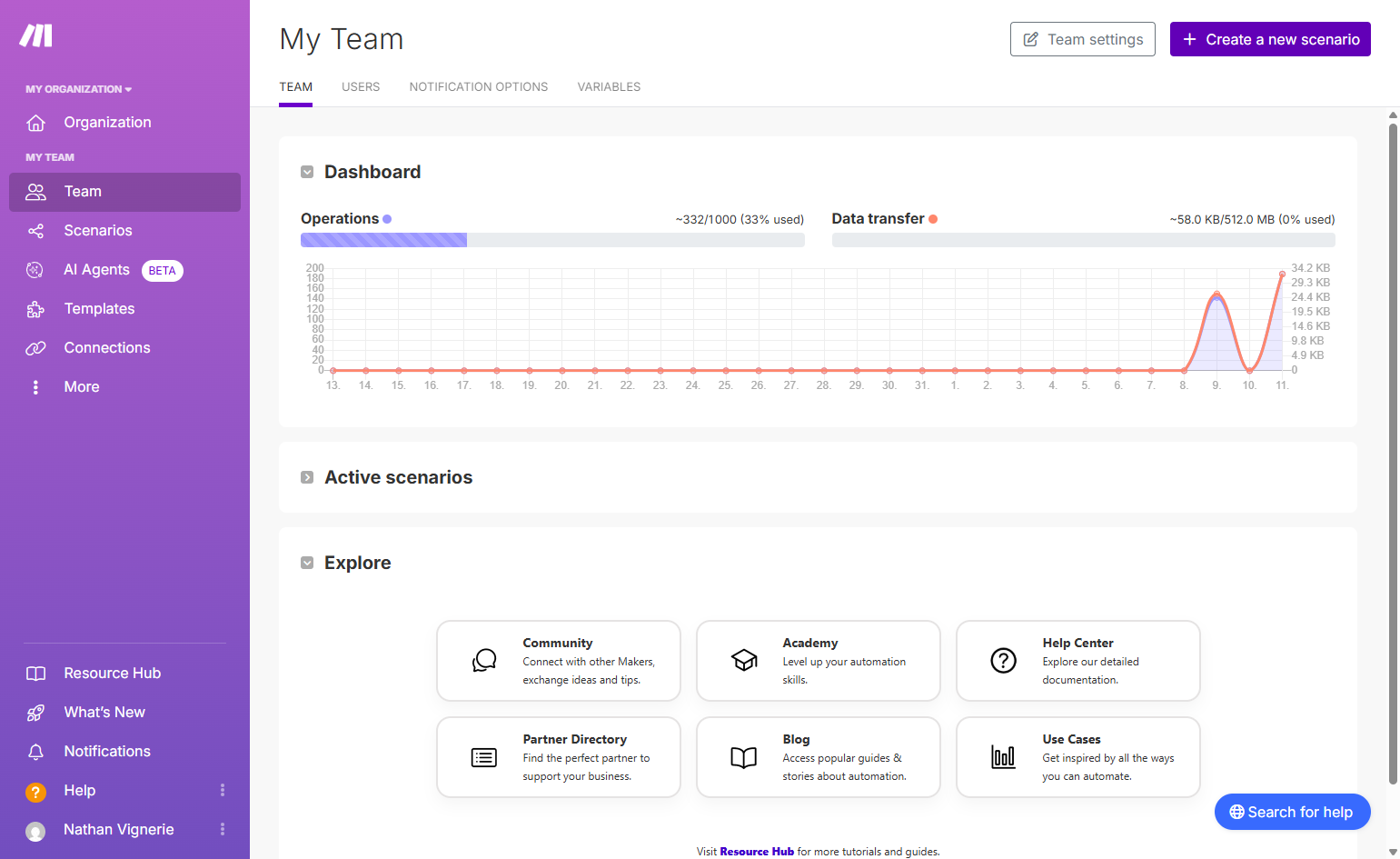This screenshot has height=859, width=1400.
Task: Click the Templates puzzle icon
Action: point(35,309)
